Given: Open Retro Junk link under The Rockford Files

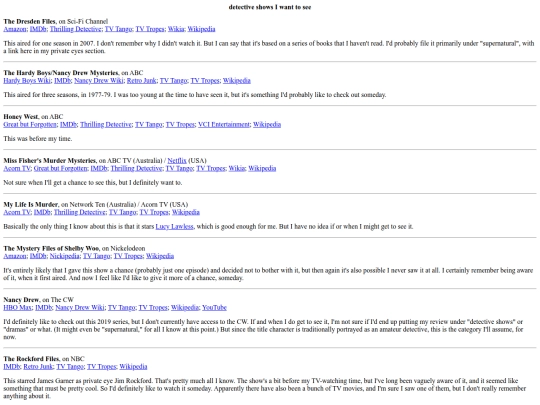Looking at the screenshot, I should (38, 367).
